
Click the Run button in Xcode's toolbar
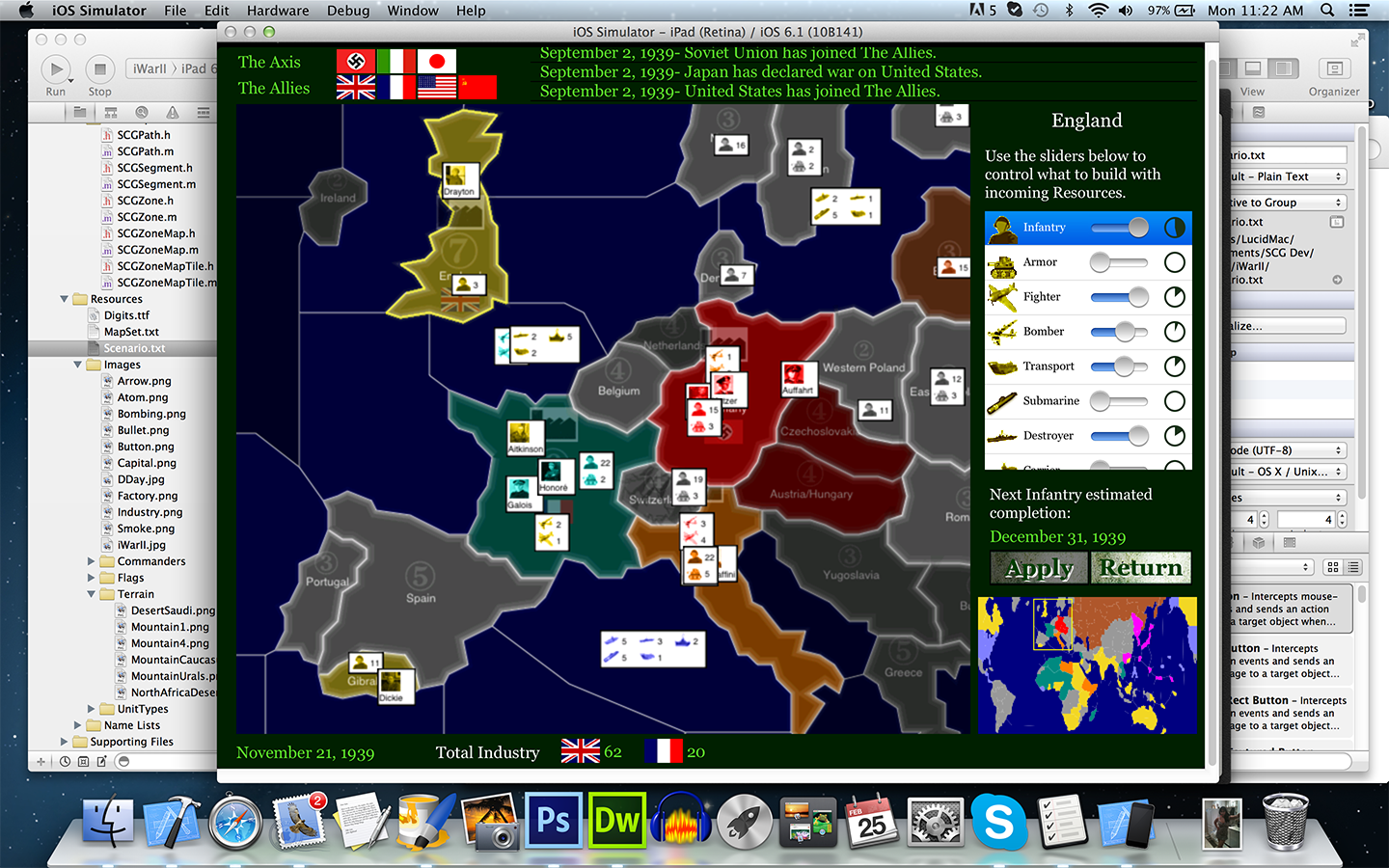[55, 68]
